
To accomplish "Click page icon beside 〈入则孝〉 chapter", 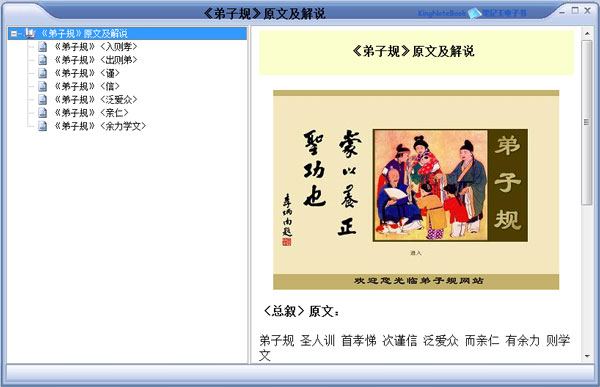I will 42,47.
